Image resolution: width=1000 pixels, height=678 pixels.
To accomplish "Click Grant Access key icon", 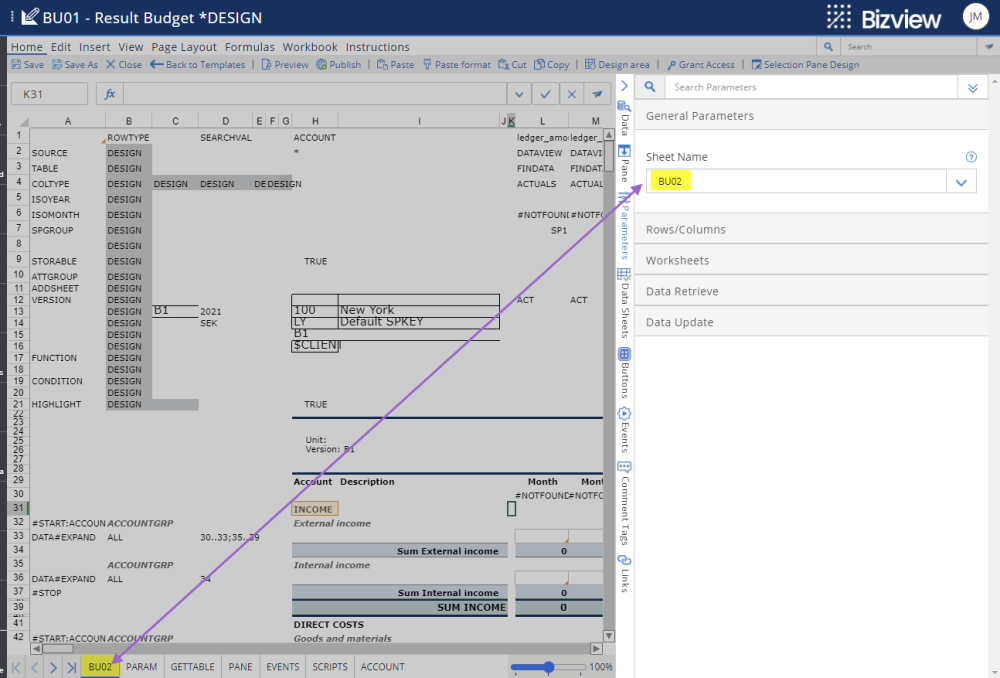I will tap(671, 64).
